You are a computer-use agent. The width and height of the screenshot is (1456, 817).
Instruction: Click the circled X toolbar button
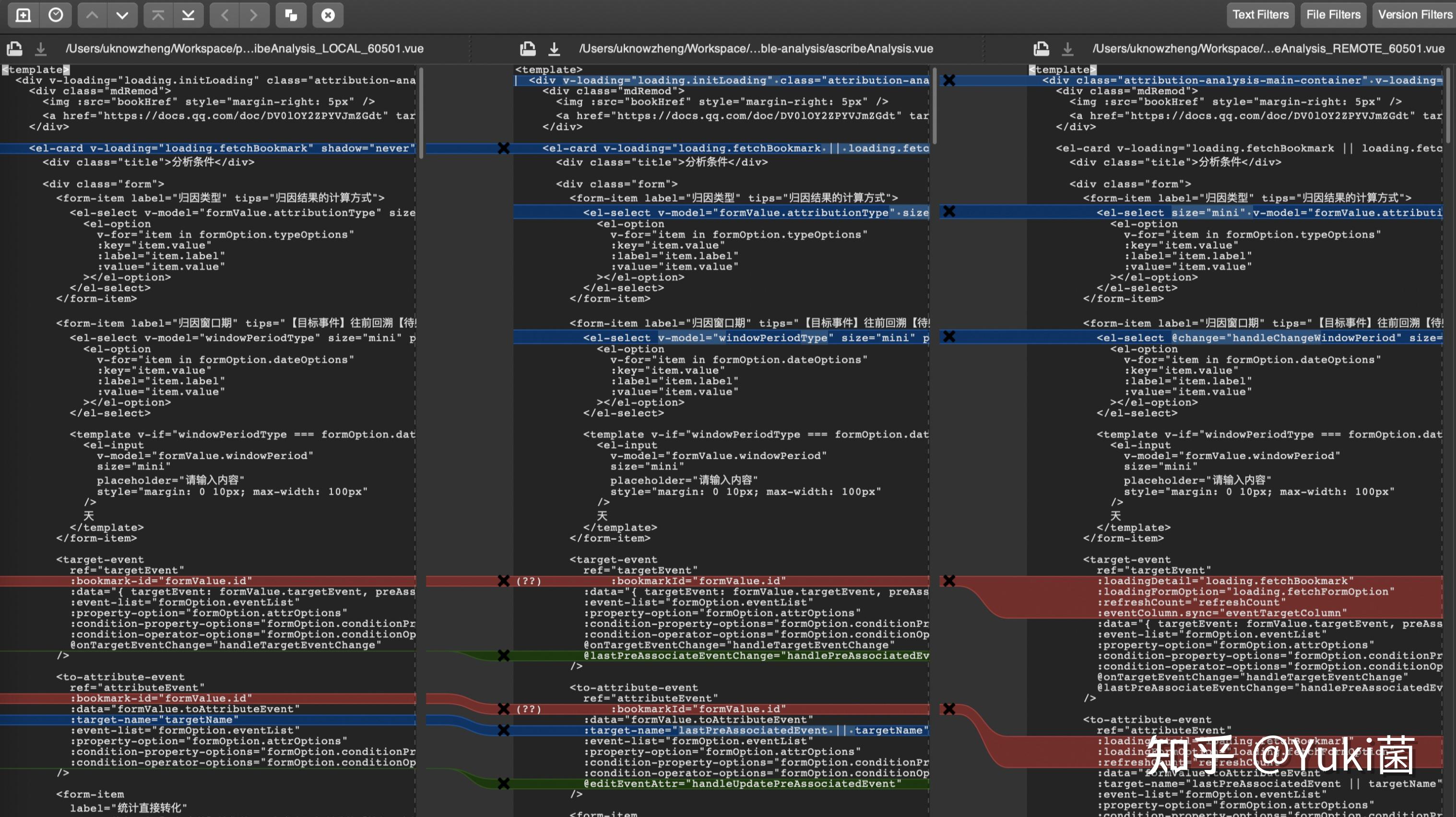point(328,15)
